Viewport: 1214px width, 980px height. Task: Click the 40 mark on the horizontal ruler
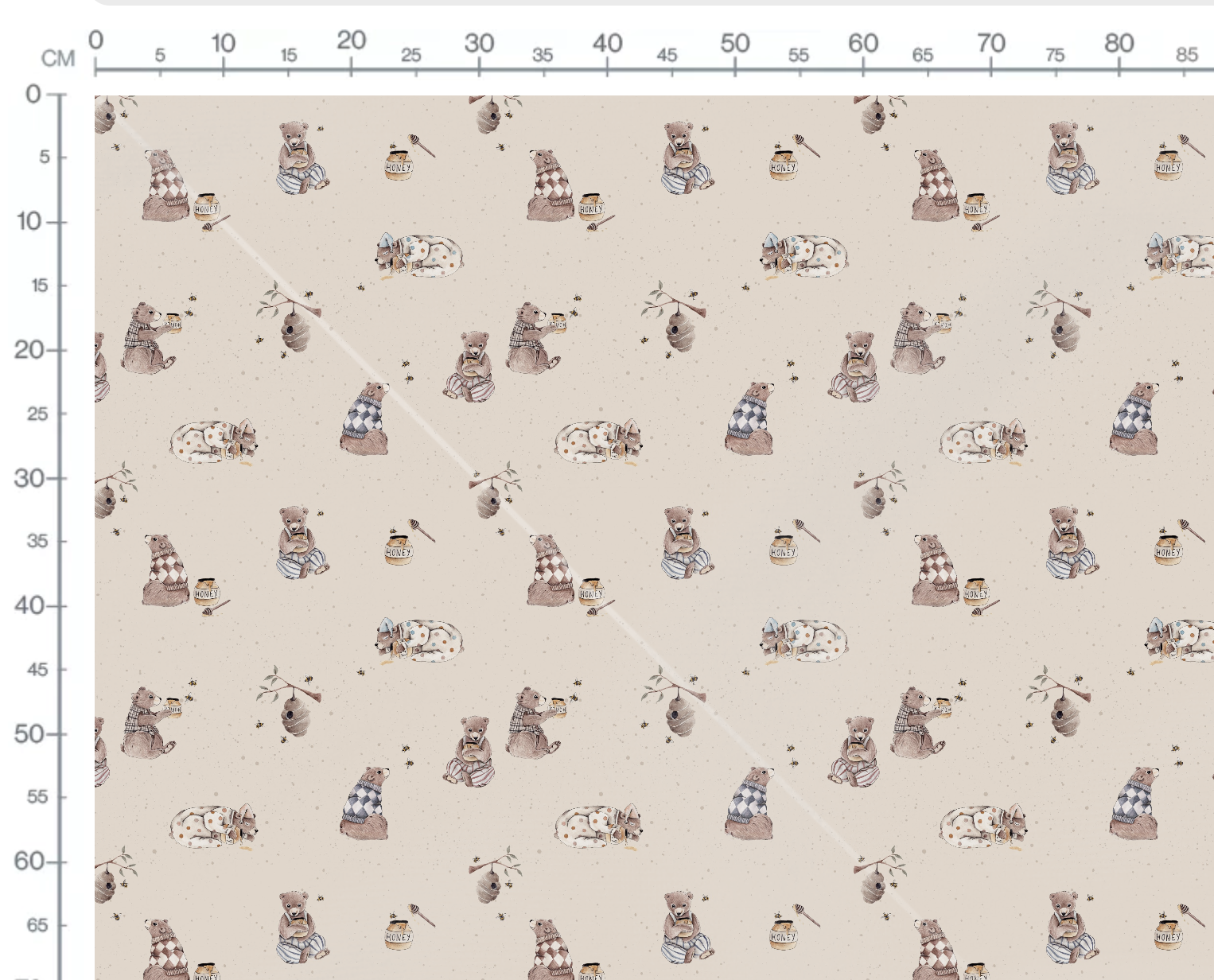pyautogui.click(x=607, y=43)
